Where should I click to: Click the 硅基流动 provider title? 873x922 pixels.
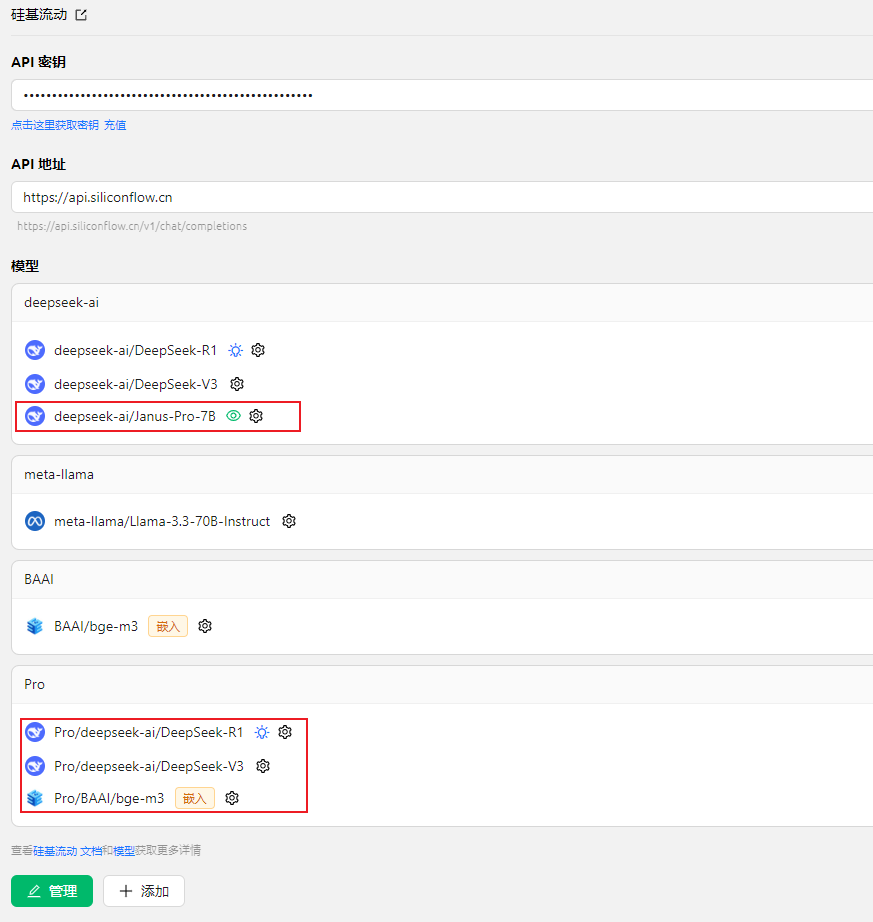click(39, 15)
